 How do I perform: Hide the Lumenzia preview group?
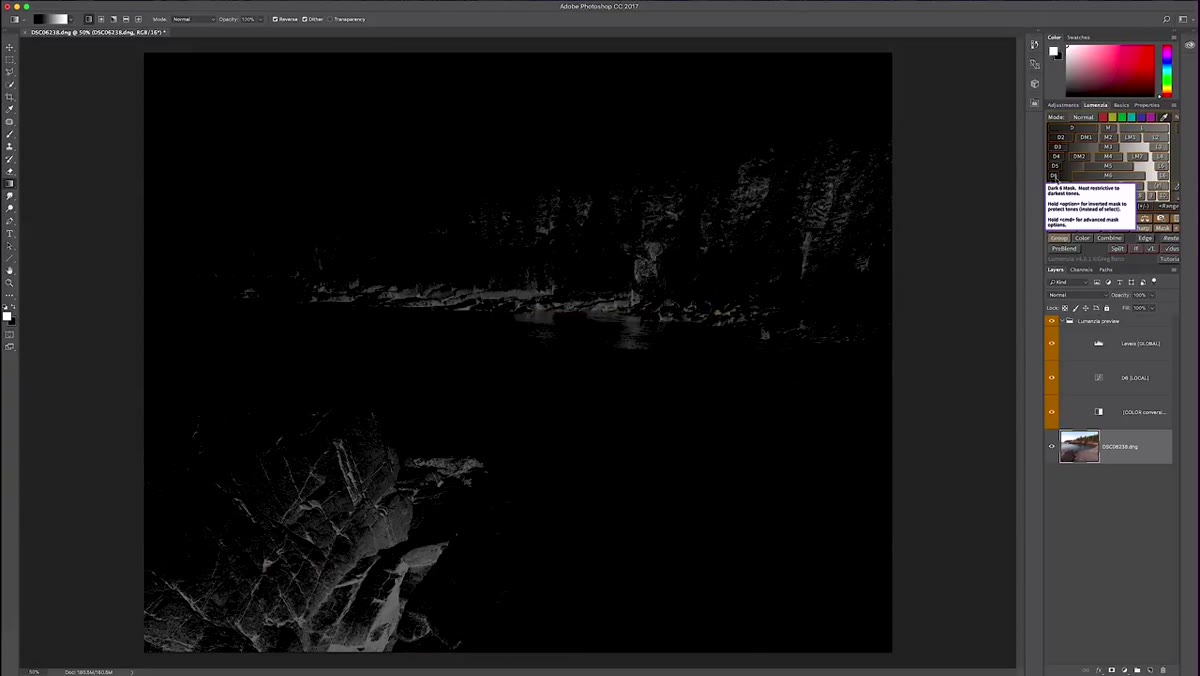click(x=1051, y=321)
